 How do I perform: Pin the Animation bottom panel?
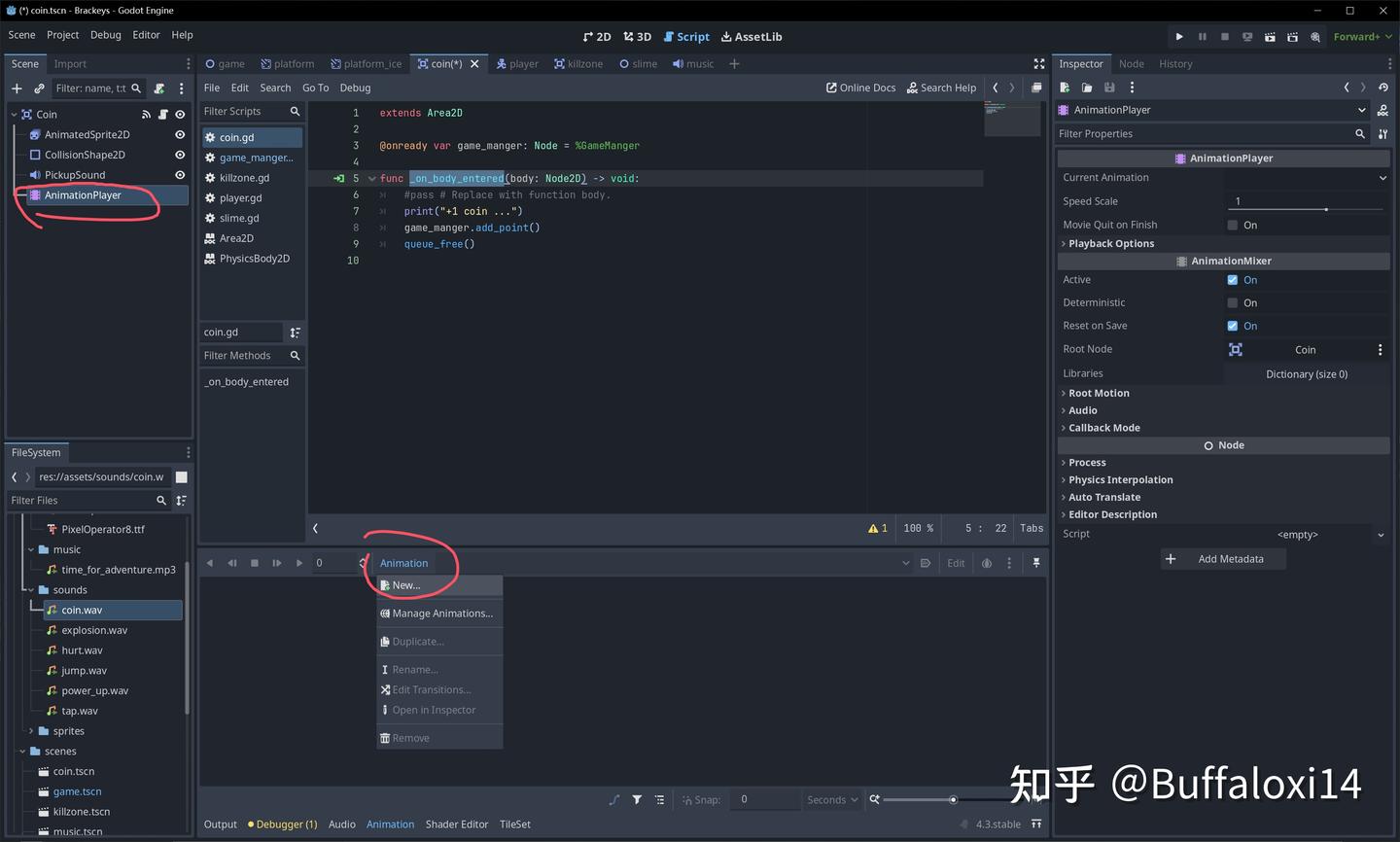click(1037, 562)
